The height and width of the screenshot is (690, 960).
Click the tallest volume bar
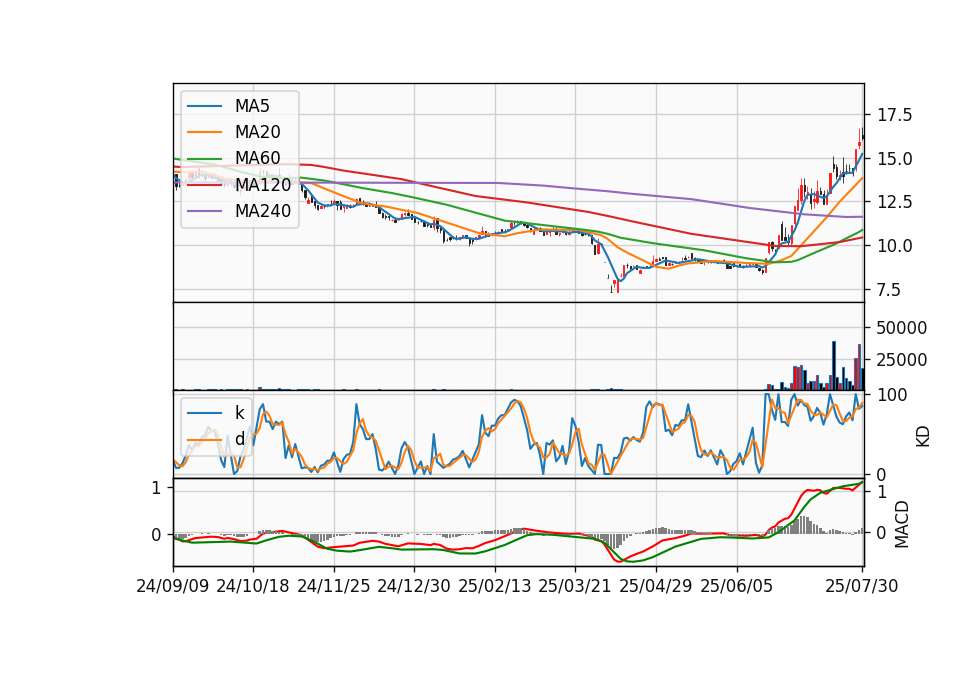pos(834,366)
